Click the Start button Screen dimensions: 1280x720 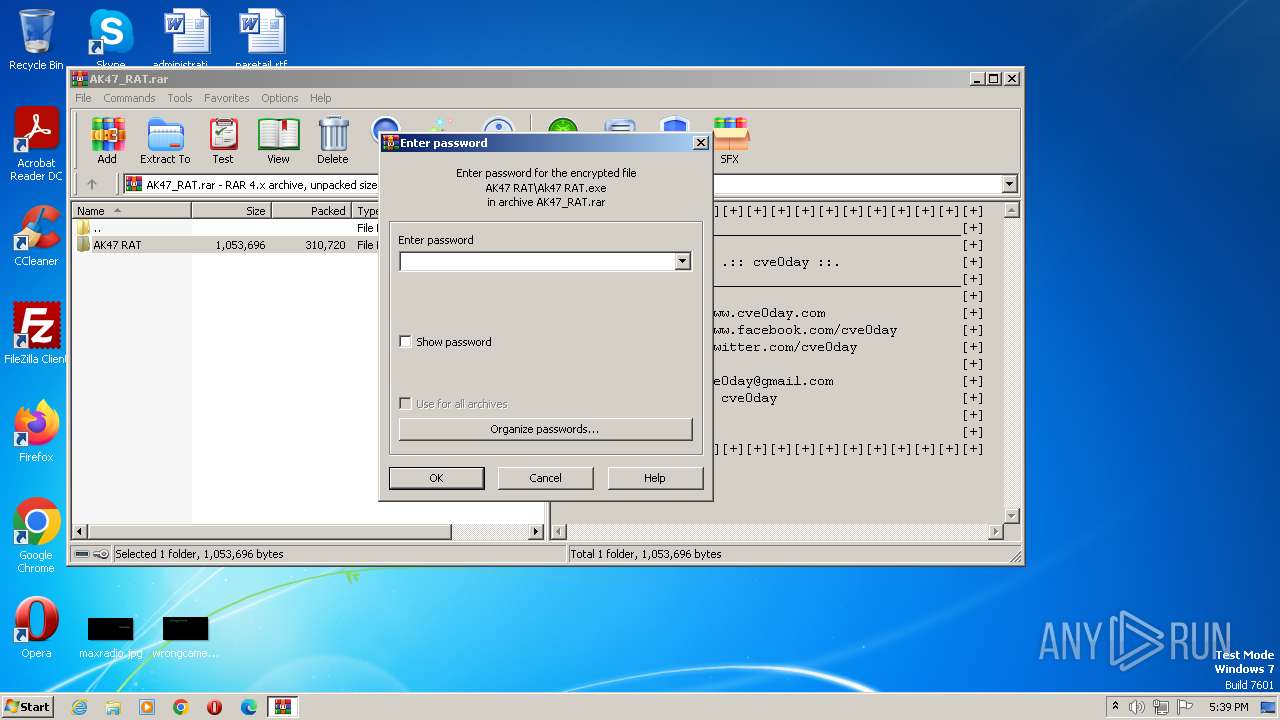[x=28, y=707]
